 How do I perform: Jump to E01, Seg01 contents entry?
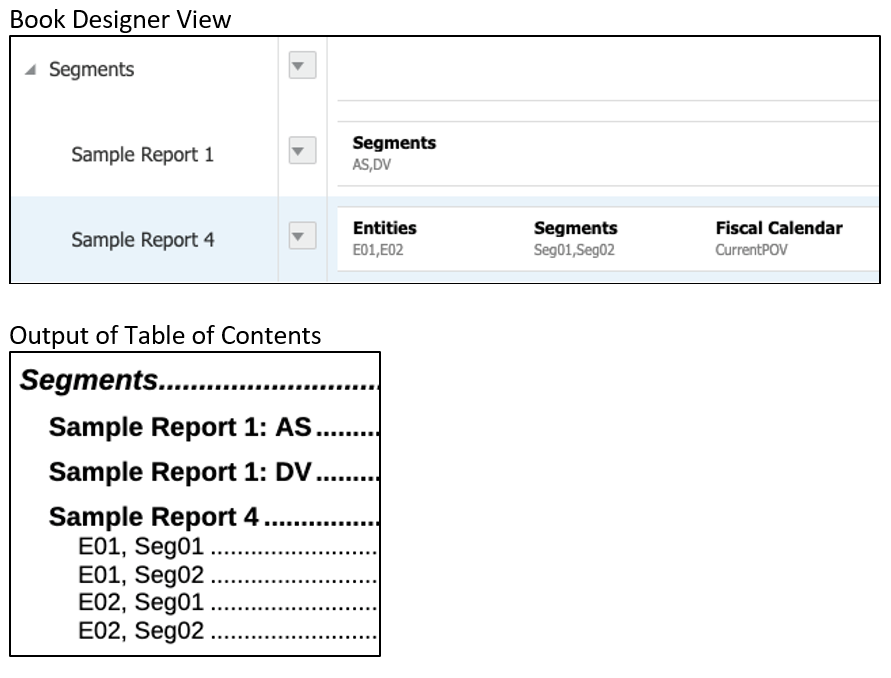141,547
